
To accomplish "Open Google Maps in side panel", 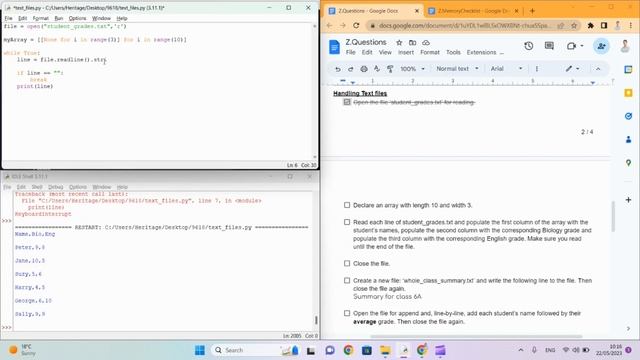I will coord(629,163).
